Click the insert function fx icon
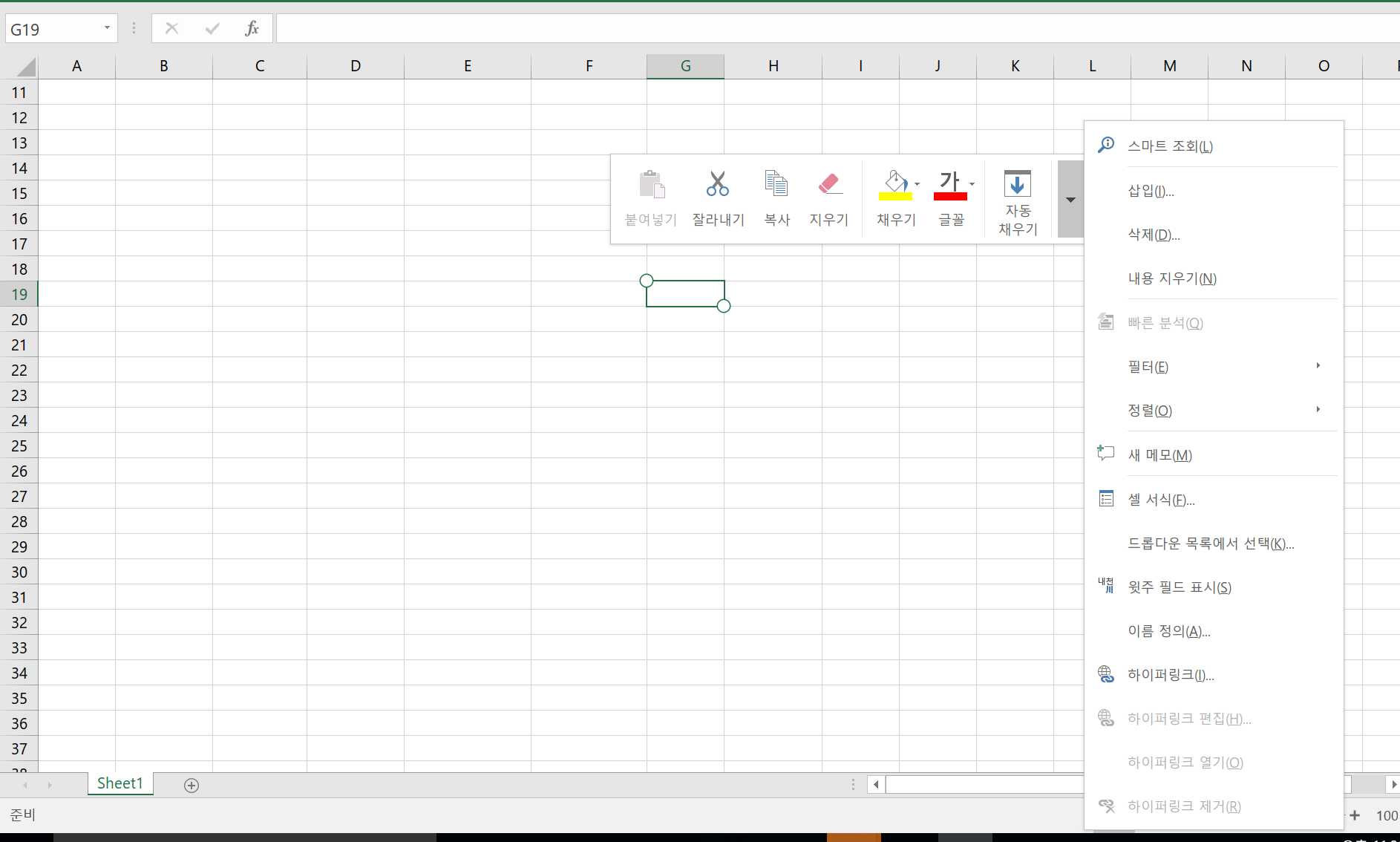The width and height of the screenshot is (1400, 842). (252, 29)
